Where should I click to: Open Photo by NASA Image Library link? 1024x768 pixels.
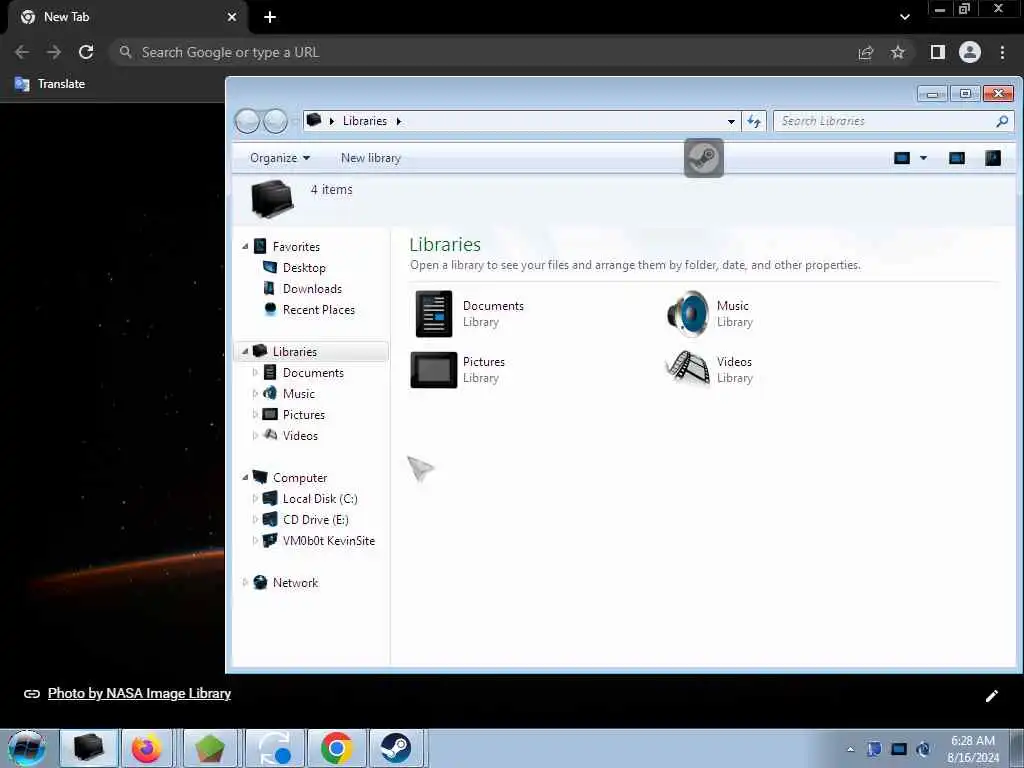[x=139, y=694]
